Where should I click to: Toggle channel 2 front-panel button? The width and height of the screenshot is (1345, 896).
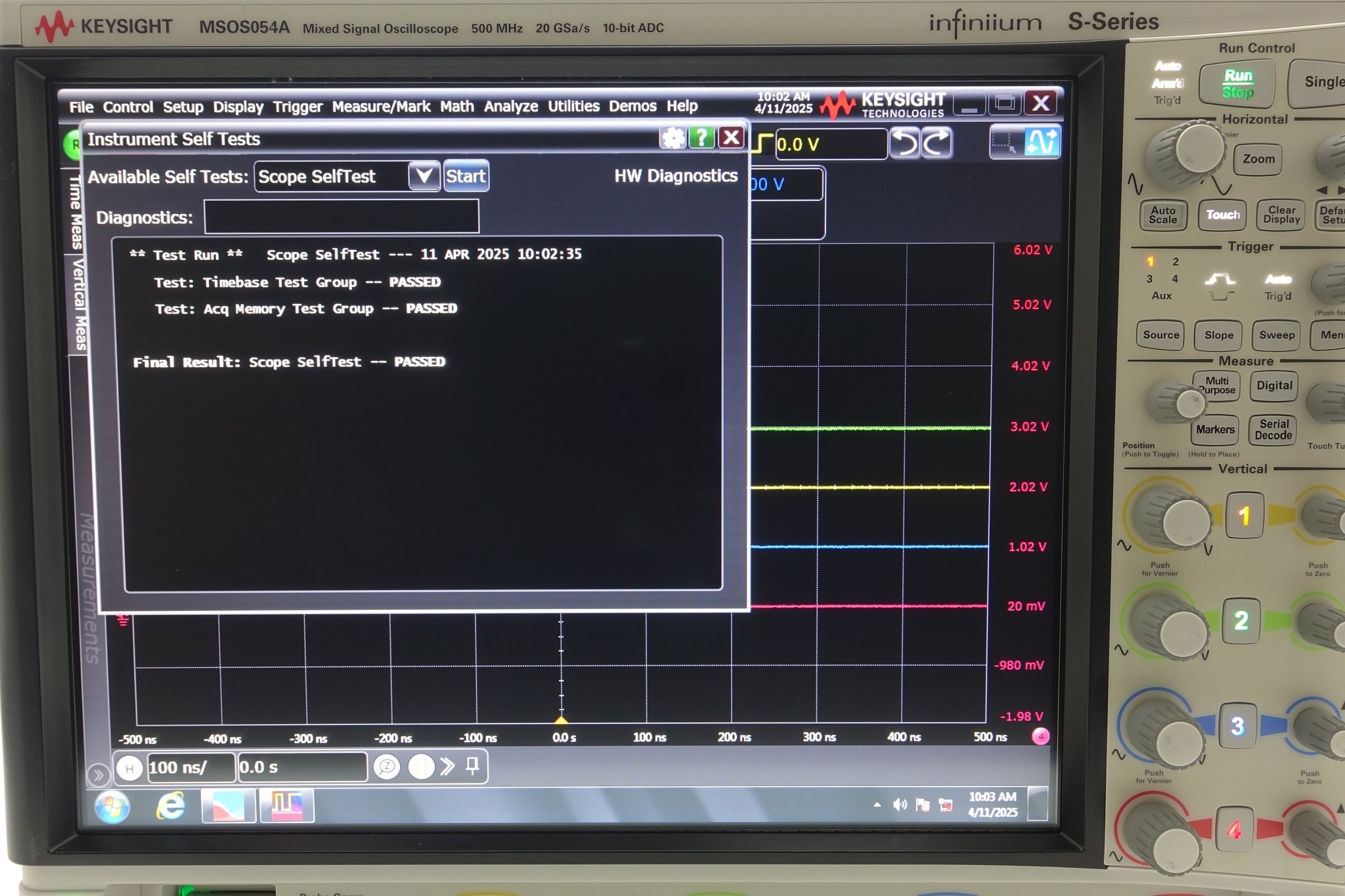1241,620
